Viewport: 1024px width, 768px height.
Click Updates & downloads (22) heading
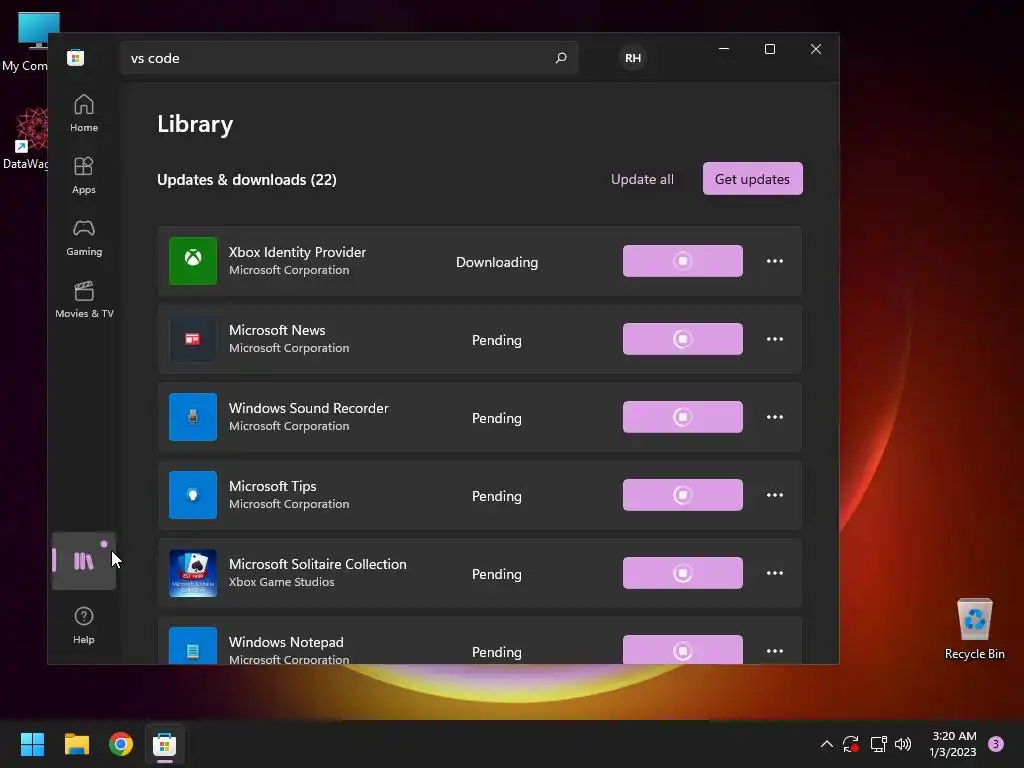247,180
